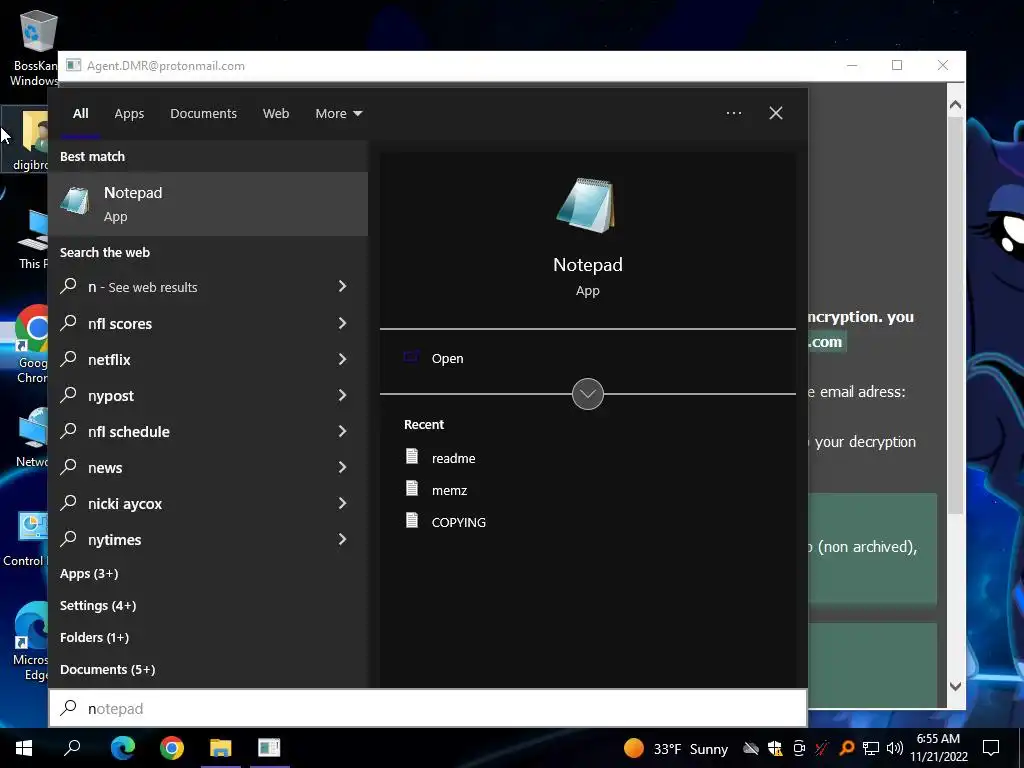This screenshot has width=1024, height=768.
Task: Select the Recycle Bin desktop icon
Action: 34,48
